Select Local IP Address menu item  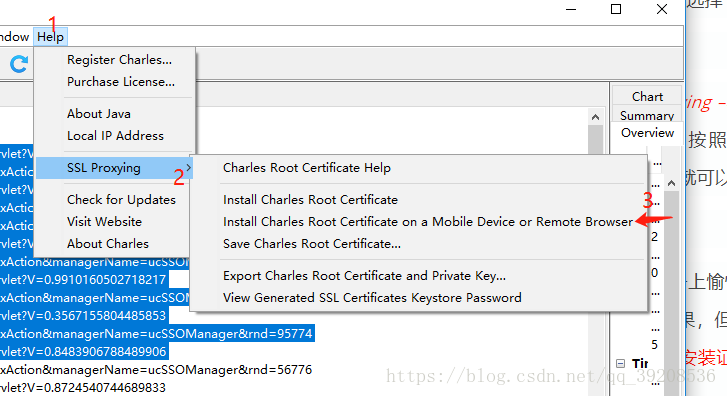click(x=115, y=136)
